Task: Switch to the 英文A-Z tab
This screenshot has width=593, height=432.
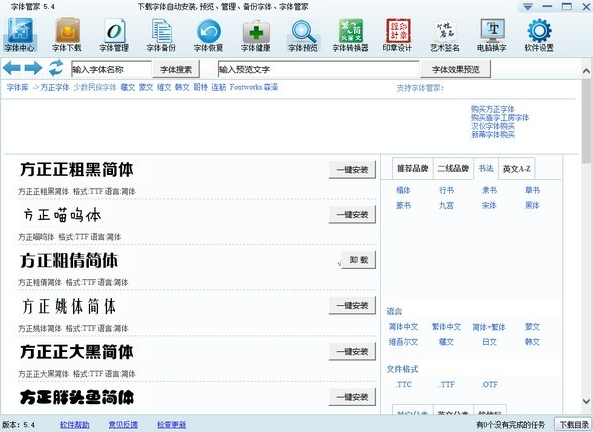Action: 517,169
